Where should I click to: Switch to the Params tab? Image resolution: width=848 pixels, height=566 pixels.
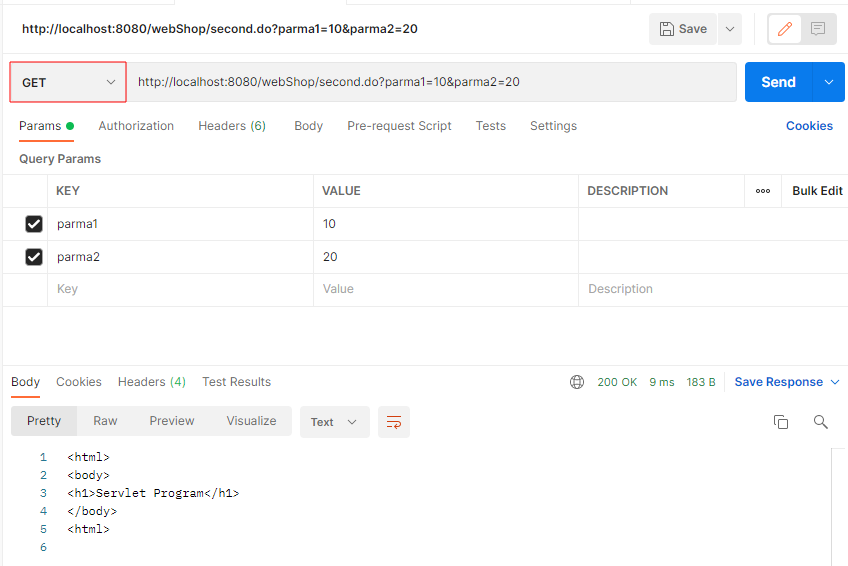[x=46, y=126]
